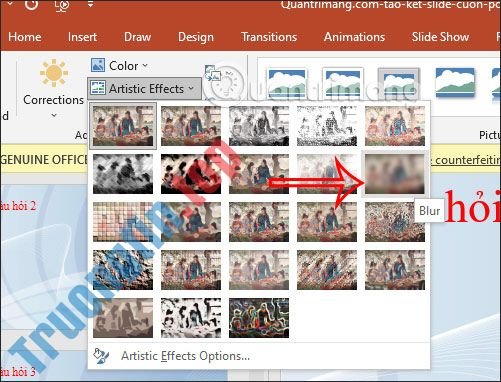Click the paintbrush icon beside Artistic Effects Options
The image size is (501, 382).
coord(101,356)
